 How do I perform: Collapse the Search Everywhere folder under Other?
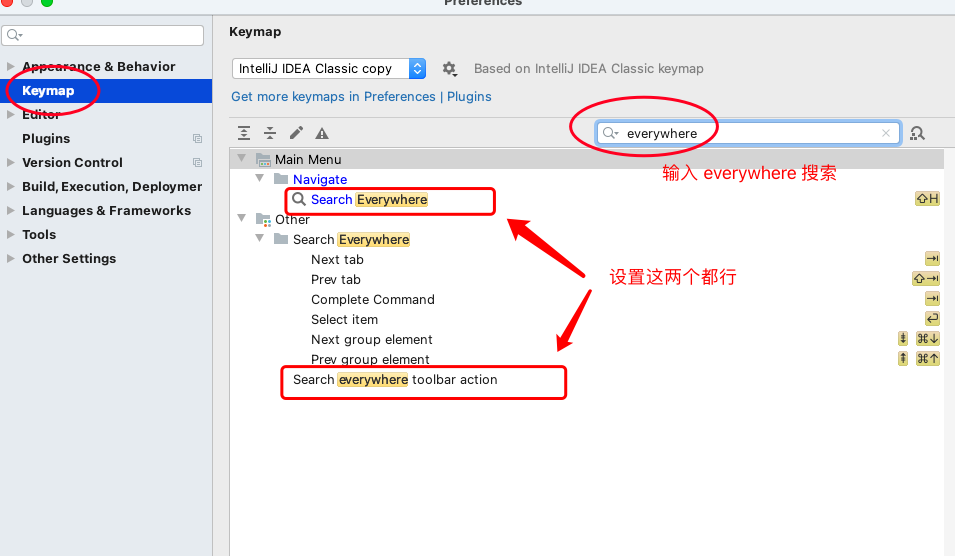[x=260, y=238]
